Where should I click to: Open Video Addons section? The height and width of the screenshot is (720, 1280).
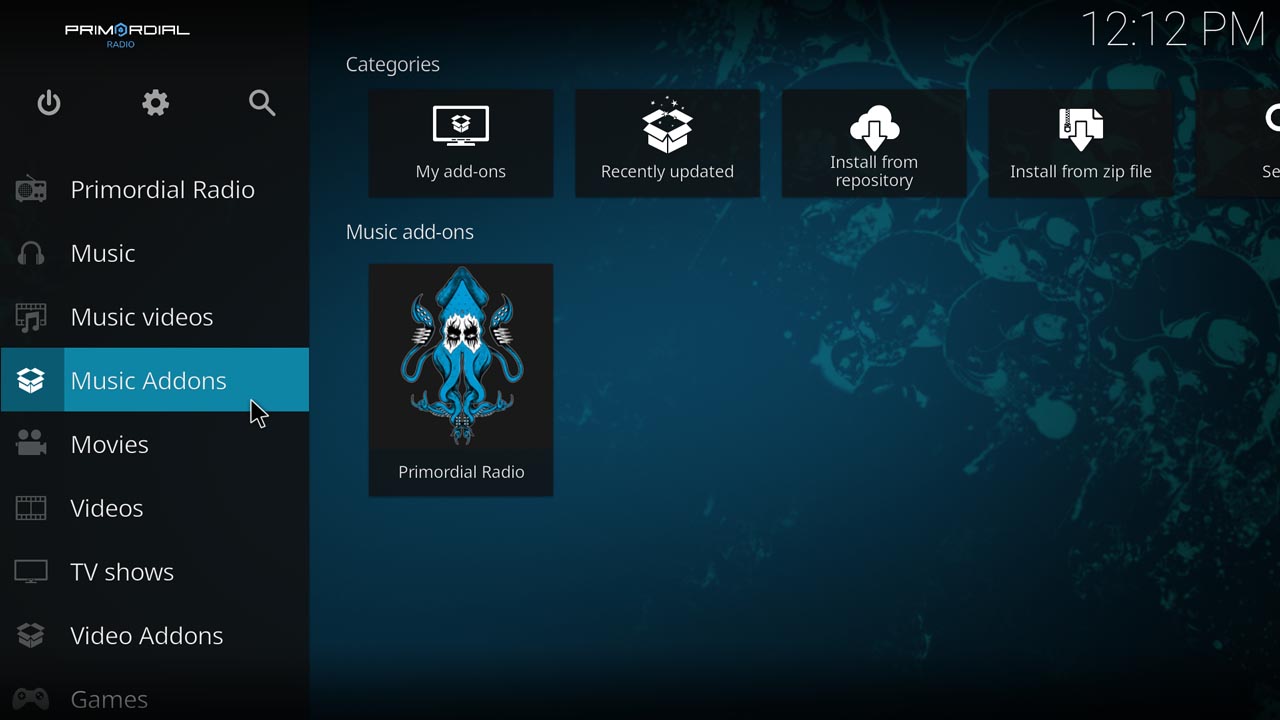point(154,635)
